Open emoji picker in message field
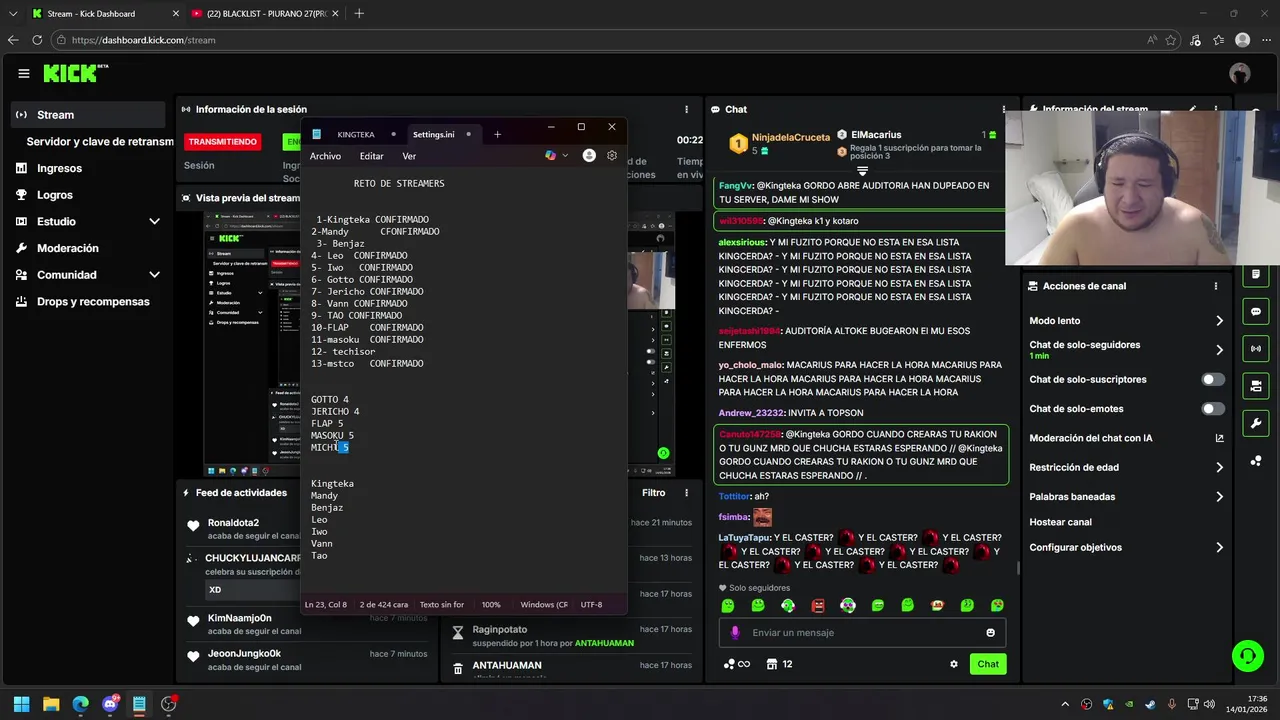The width and height of the screenshot is (1280, 720). (x=991, y=633)
